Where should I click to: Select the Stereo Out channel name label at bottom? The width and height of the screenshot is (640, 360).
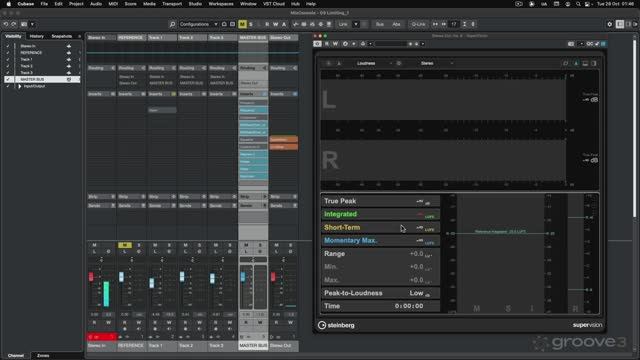click(283, 345)
